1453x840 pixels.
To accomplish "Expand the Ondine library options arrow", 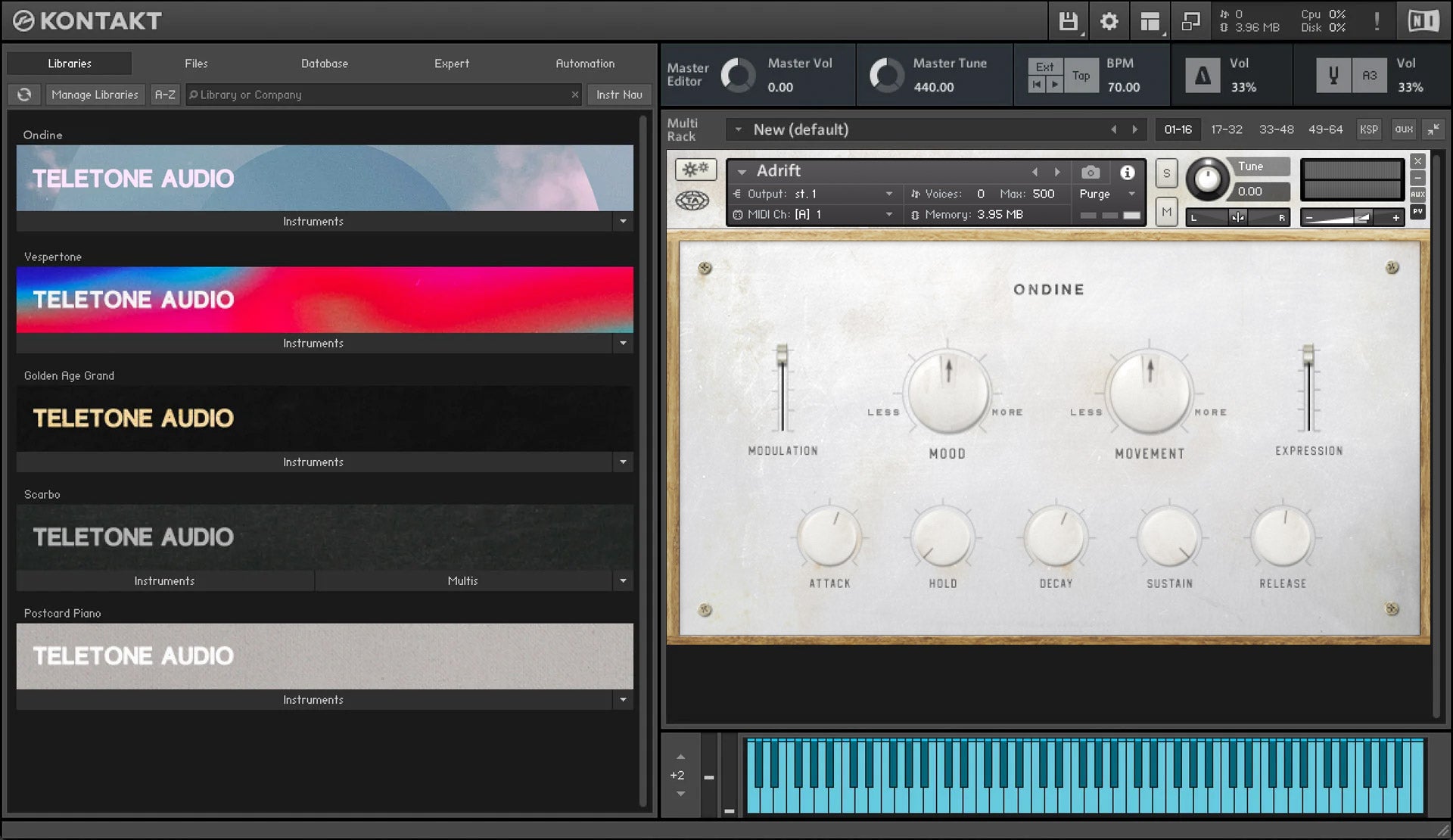I will pyautogui.click(x=623, y=222).
